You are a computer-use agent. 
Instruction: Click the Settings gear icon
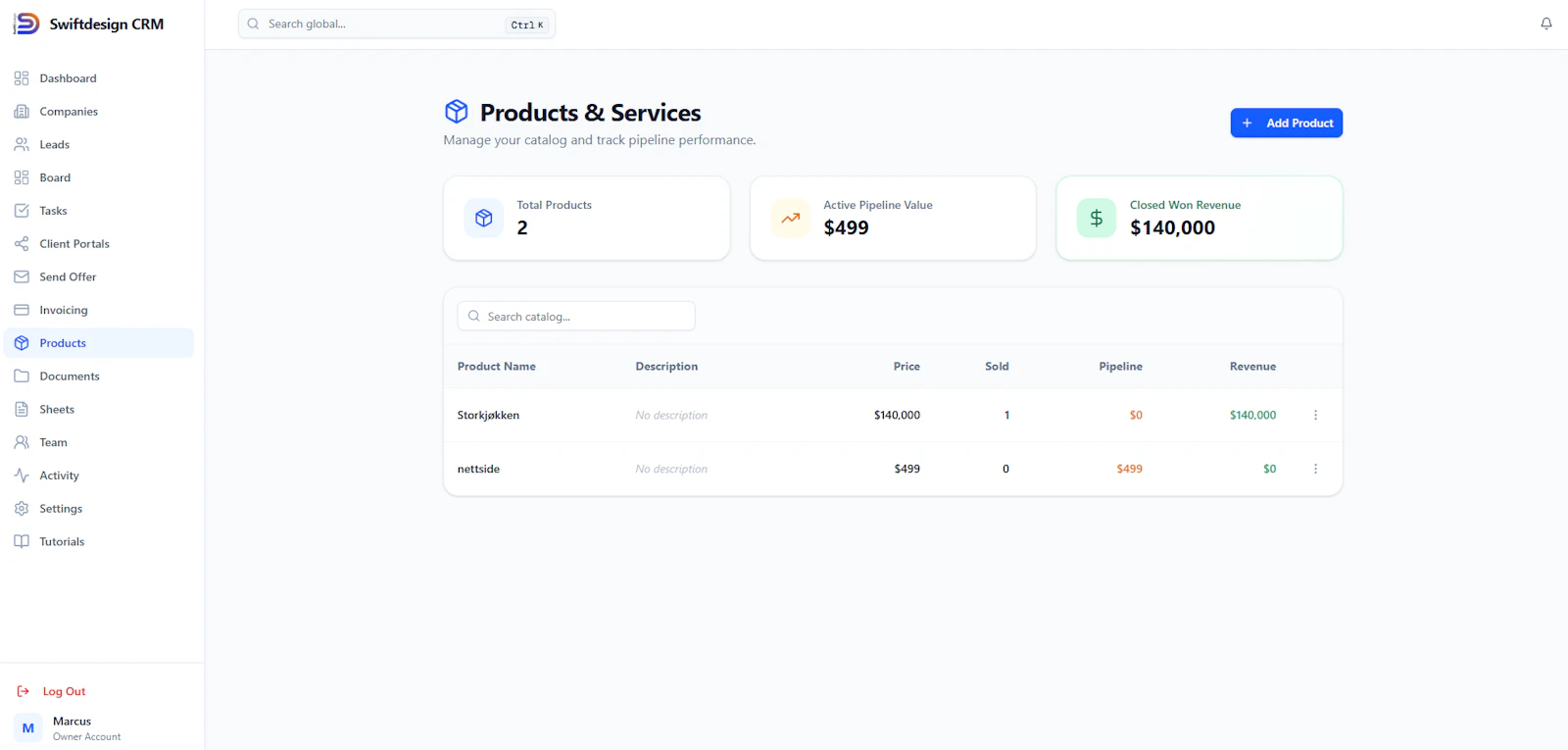[22, 509]
